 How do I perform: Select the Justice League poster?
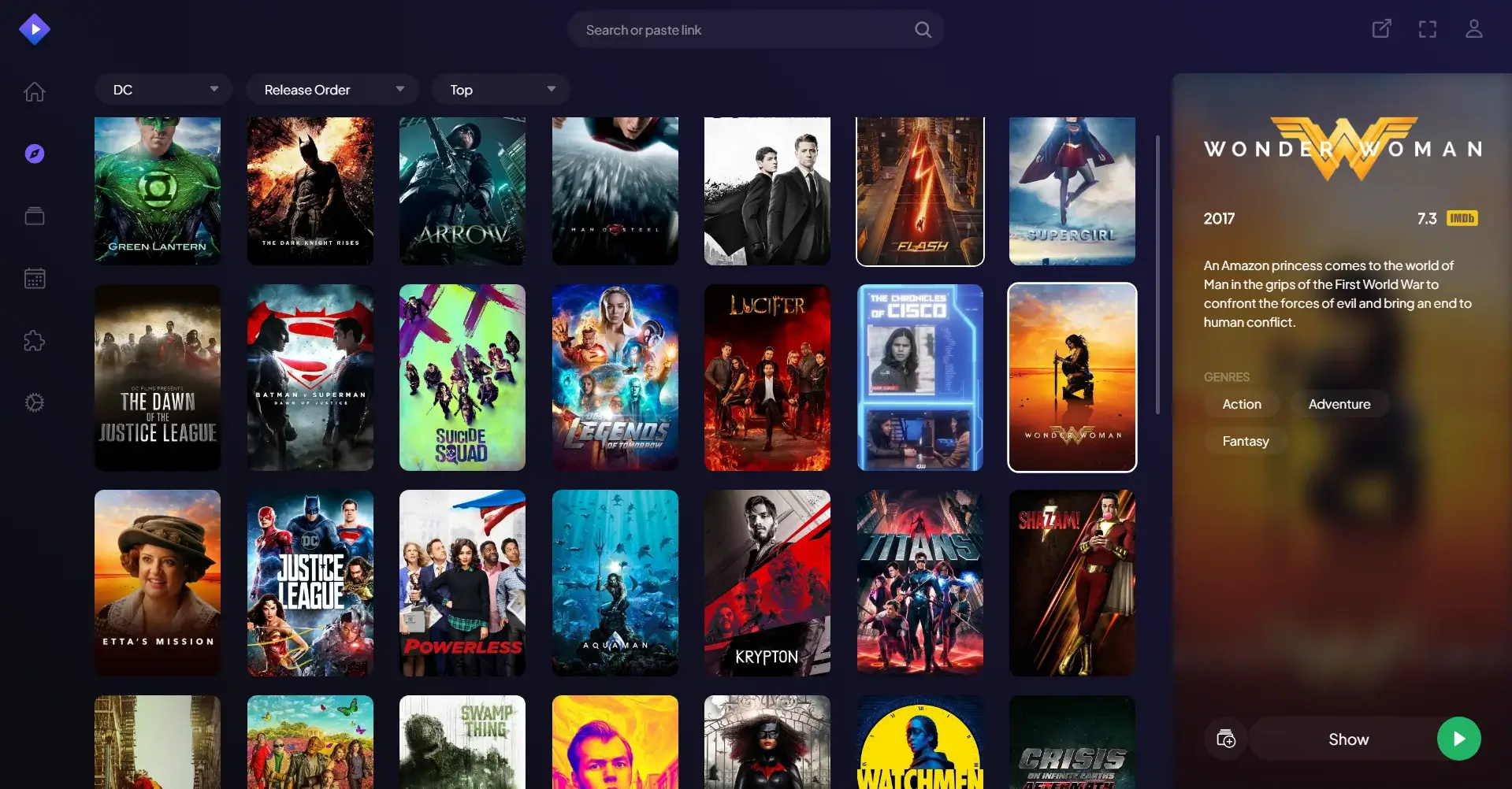pos(310,583)
